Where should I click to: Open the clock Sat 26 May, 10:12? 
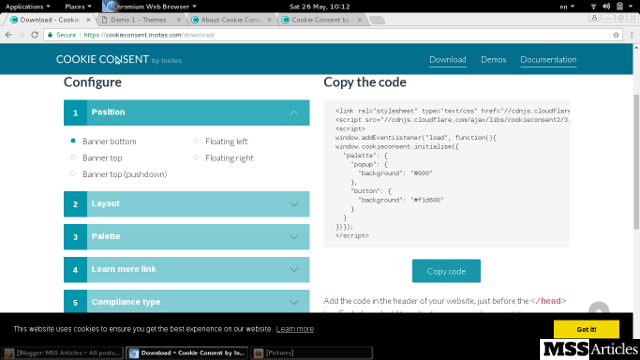click(x=320, y=6)
